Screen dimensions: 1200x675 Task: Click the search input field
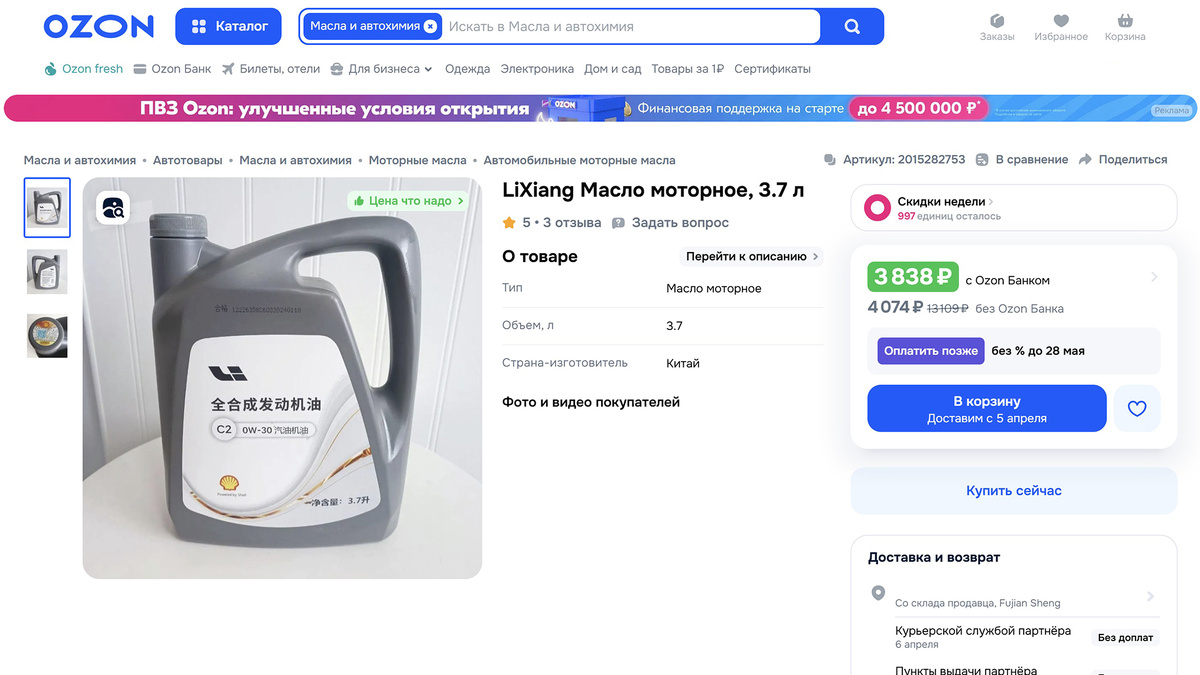[630, 27]
